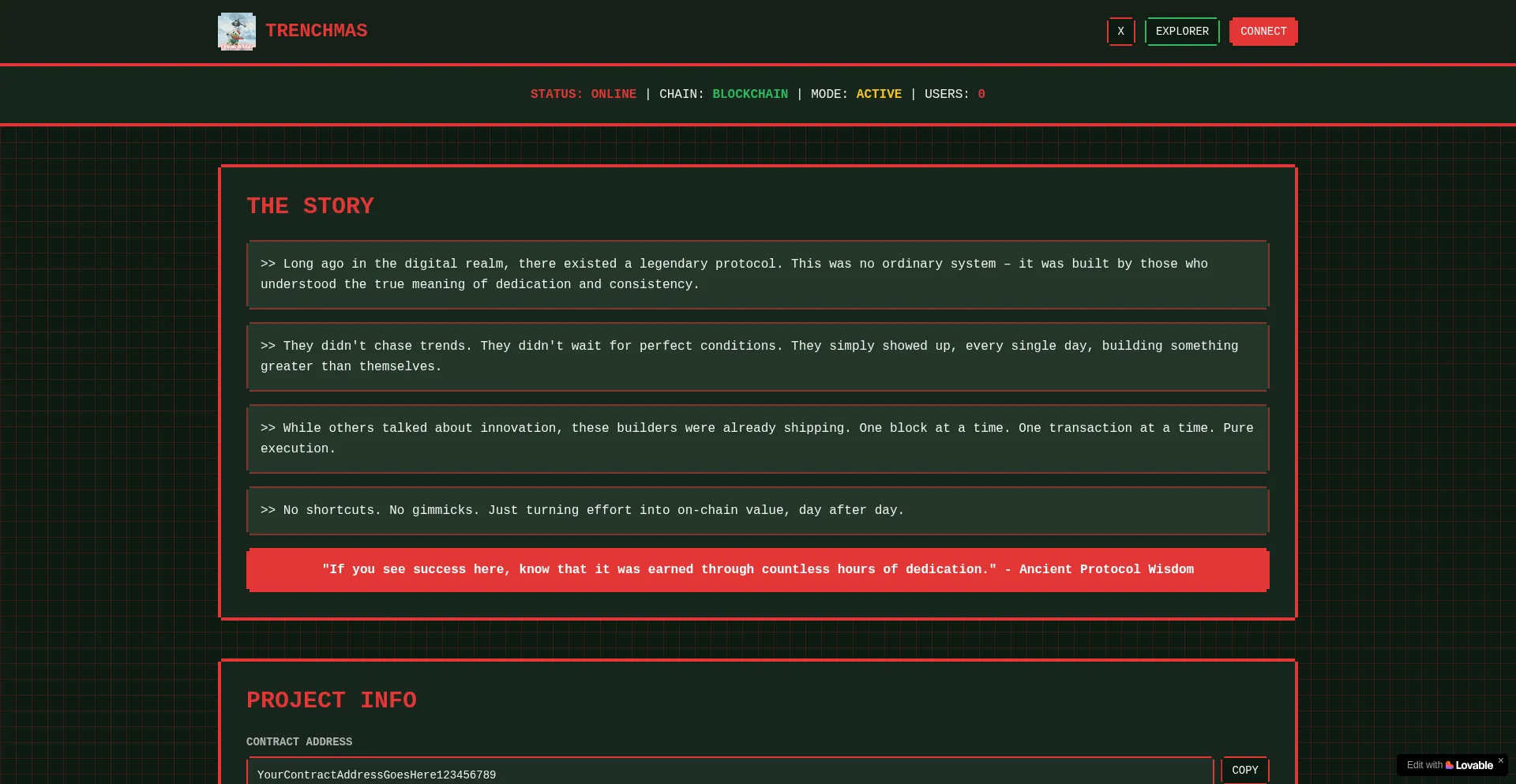Click the CONTRACT ADDRESS label
This screenshot has width=1516, height=784.
pos(299,741)
